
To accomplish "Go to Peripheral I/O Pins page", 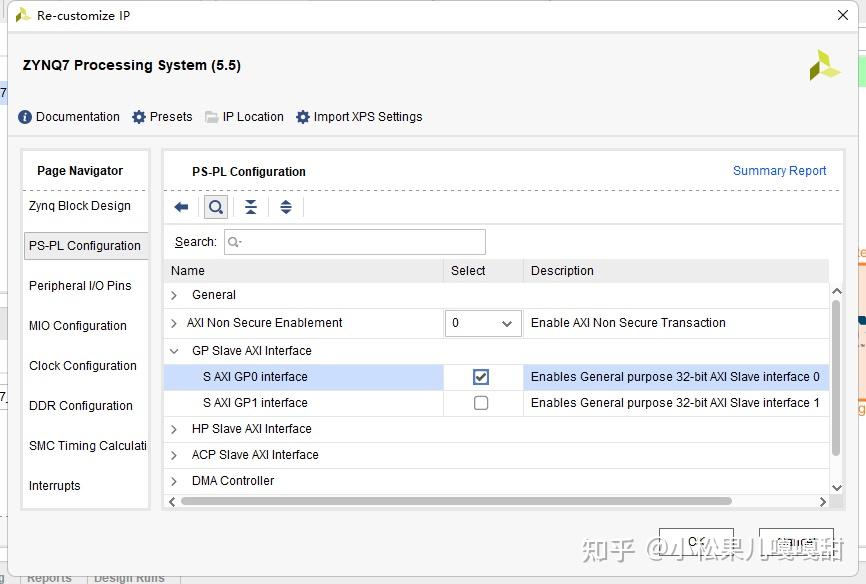I will [80, 286].
